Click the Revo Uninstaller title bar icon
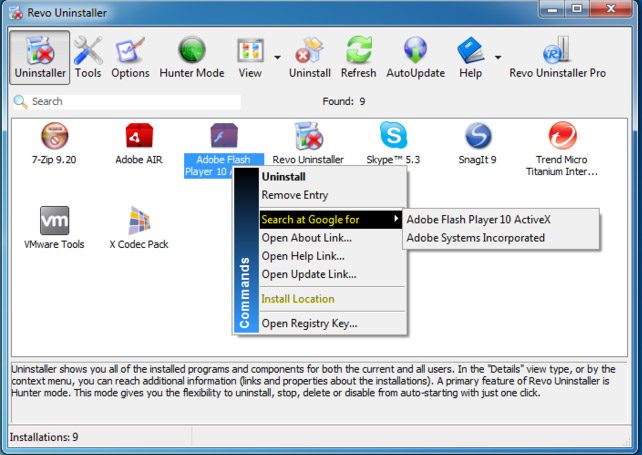 (x=16, y=13)
